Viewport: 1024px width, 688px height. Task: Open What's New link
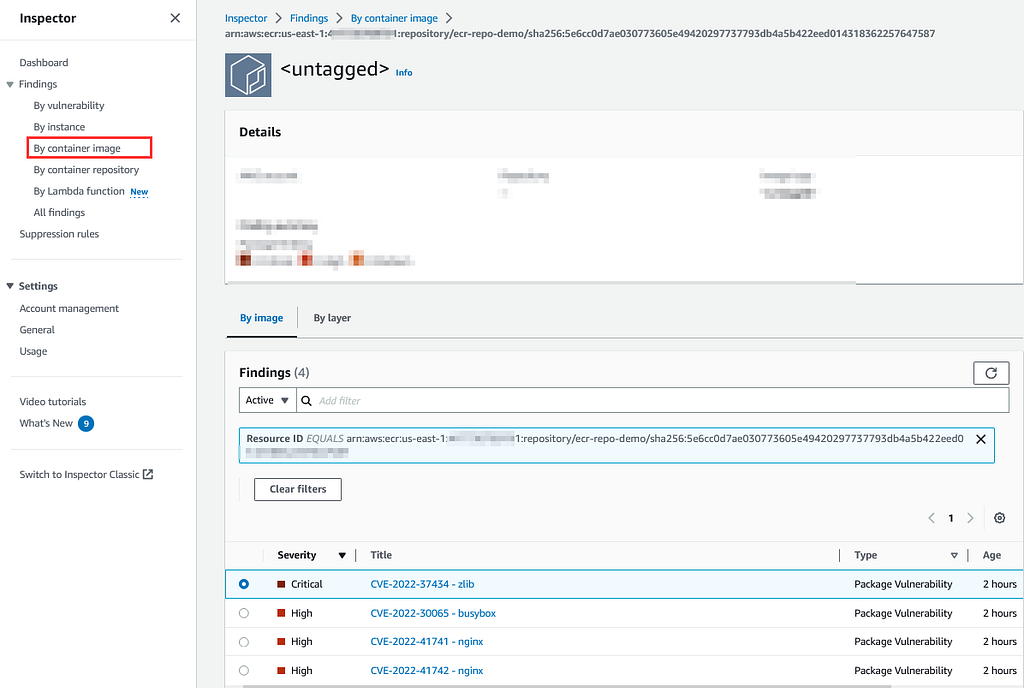point(46,424)
